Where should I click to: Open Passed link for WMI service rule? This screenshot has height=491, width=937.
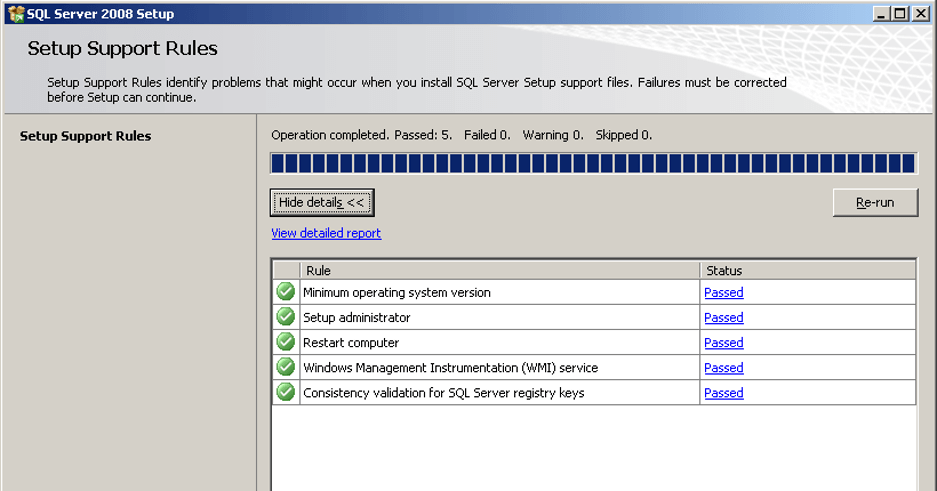[724, 368]
